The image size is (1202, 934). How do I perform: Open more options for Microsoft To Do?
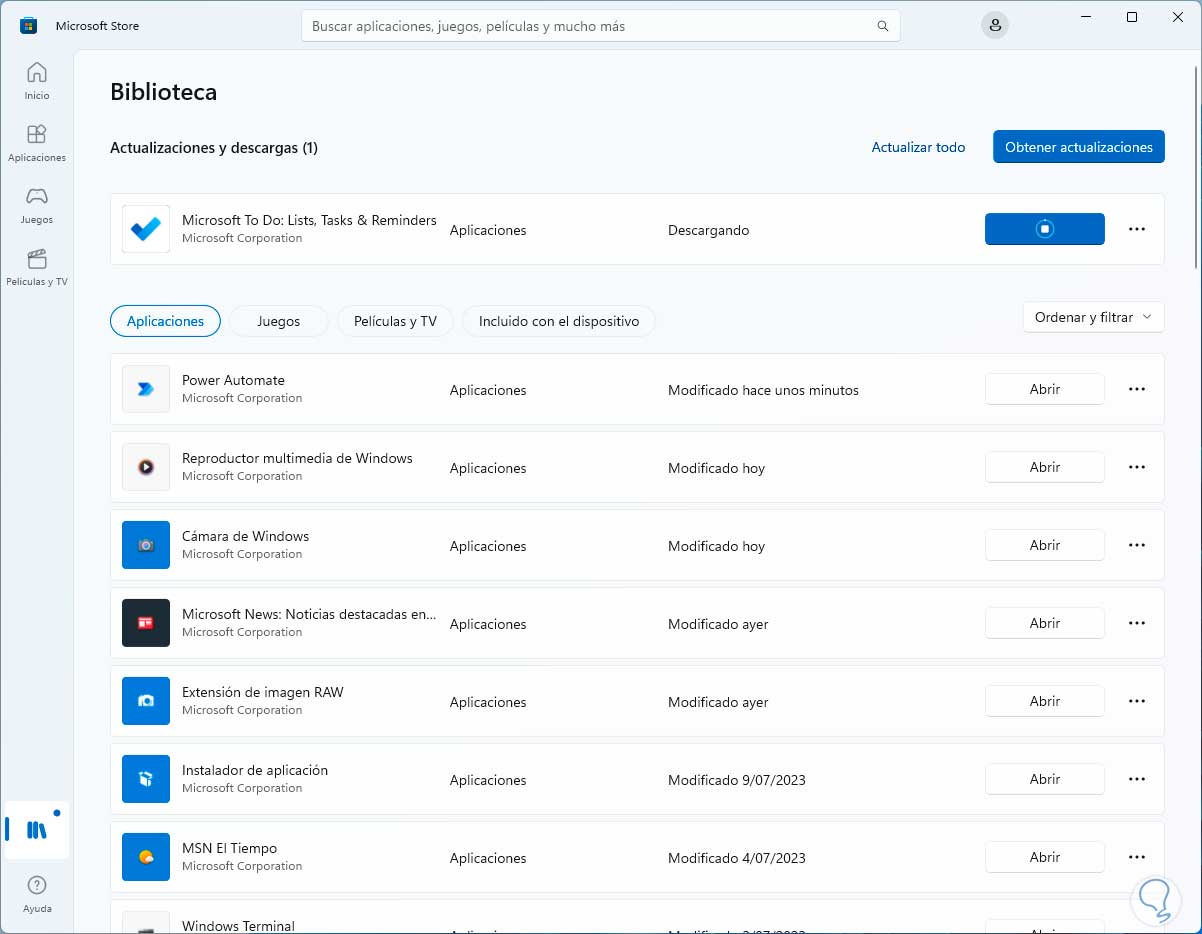pyautogui.click(x=1136, y=229)
